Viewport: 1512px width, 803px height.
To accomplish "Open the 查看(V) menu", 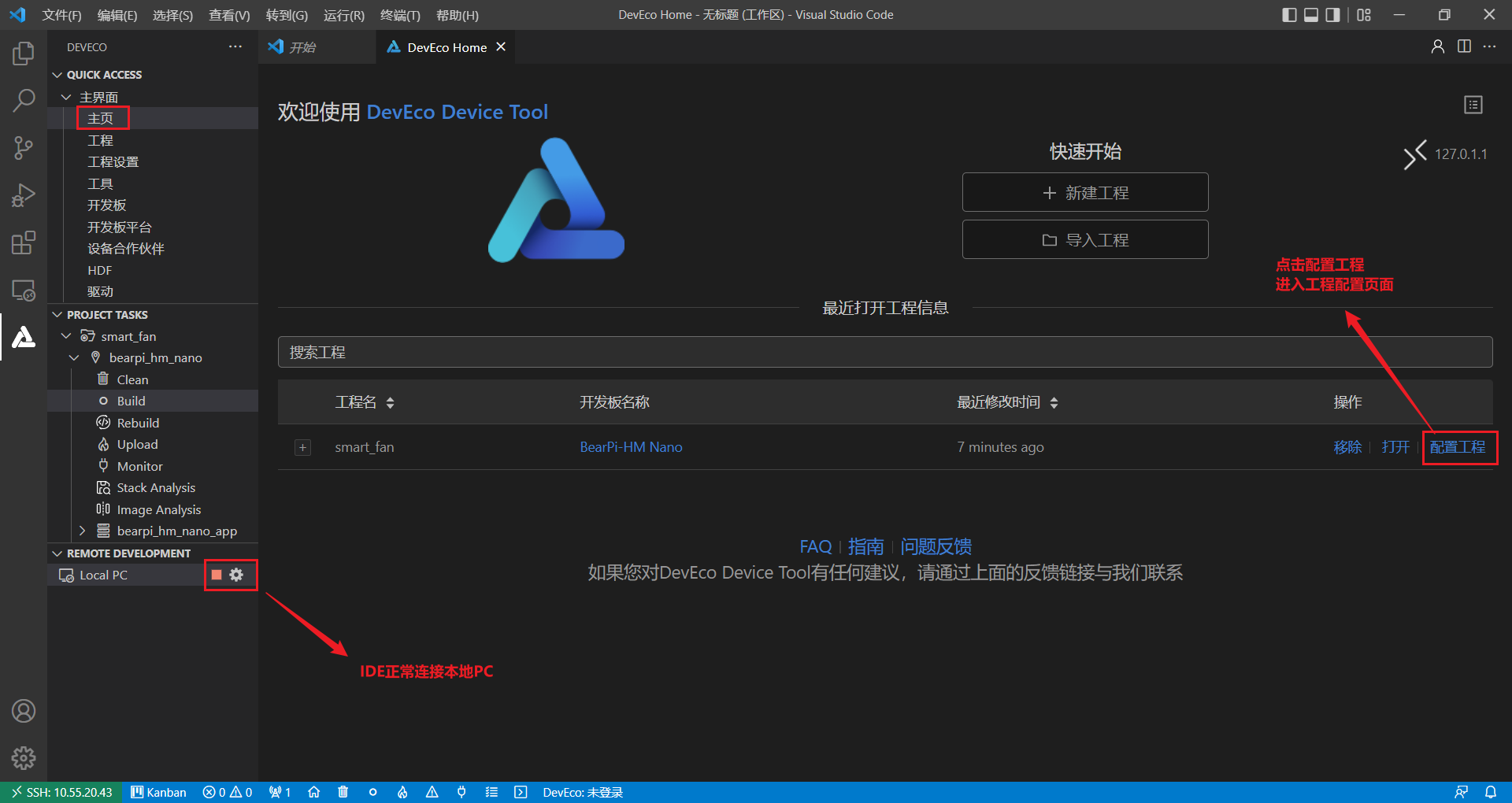I will 229,15.
